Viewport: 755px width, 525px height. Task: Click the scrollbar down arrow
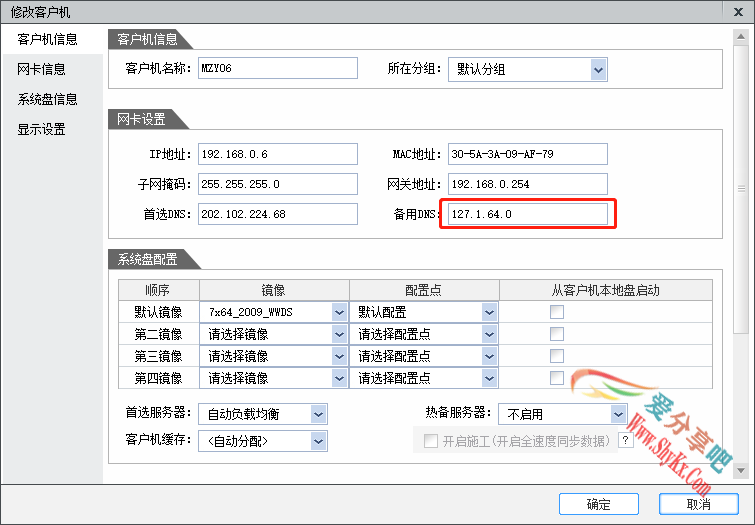pos(741,470)
